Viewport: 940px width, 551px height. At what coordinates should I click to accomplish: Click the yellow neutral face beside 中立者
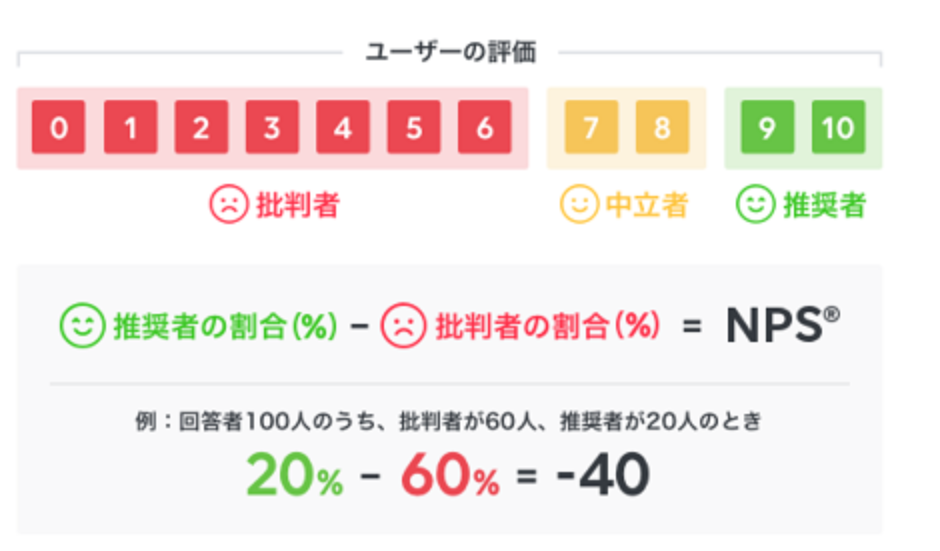click(579, 204)
